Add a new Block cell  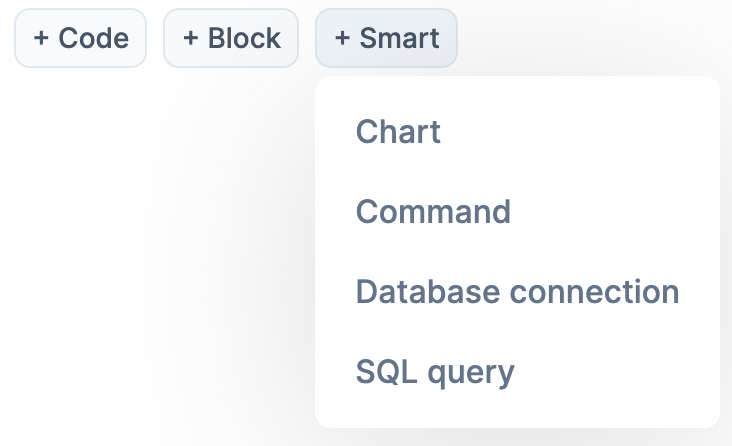coord(231,38)
